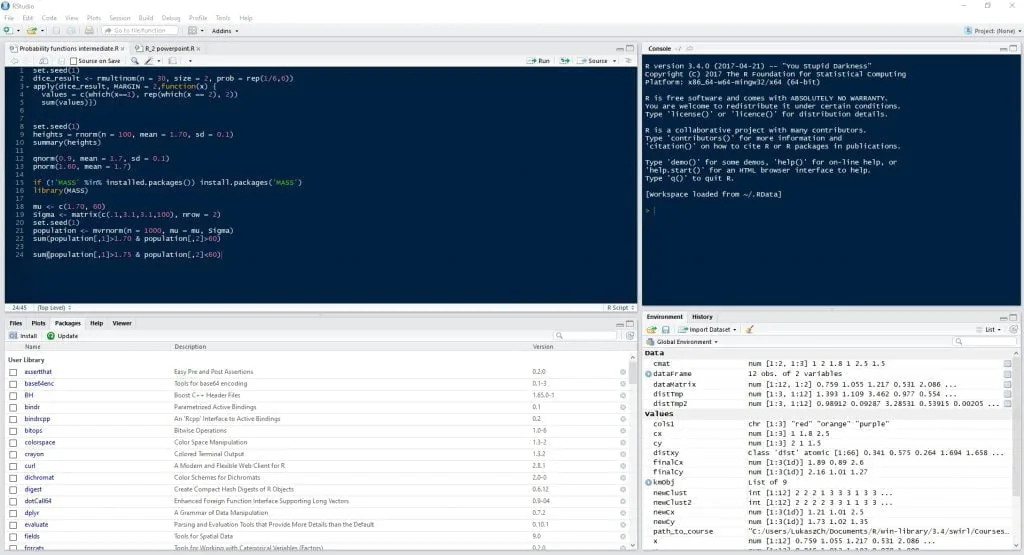The image size is (1024, 555).
Task: Check the dplyr package checkbox
Action: pyautogui.click(x=13, y=513)
